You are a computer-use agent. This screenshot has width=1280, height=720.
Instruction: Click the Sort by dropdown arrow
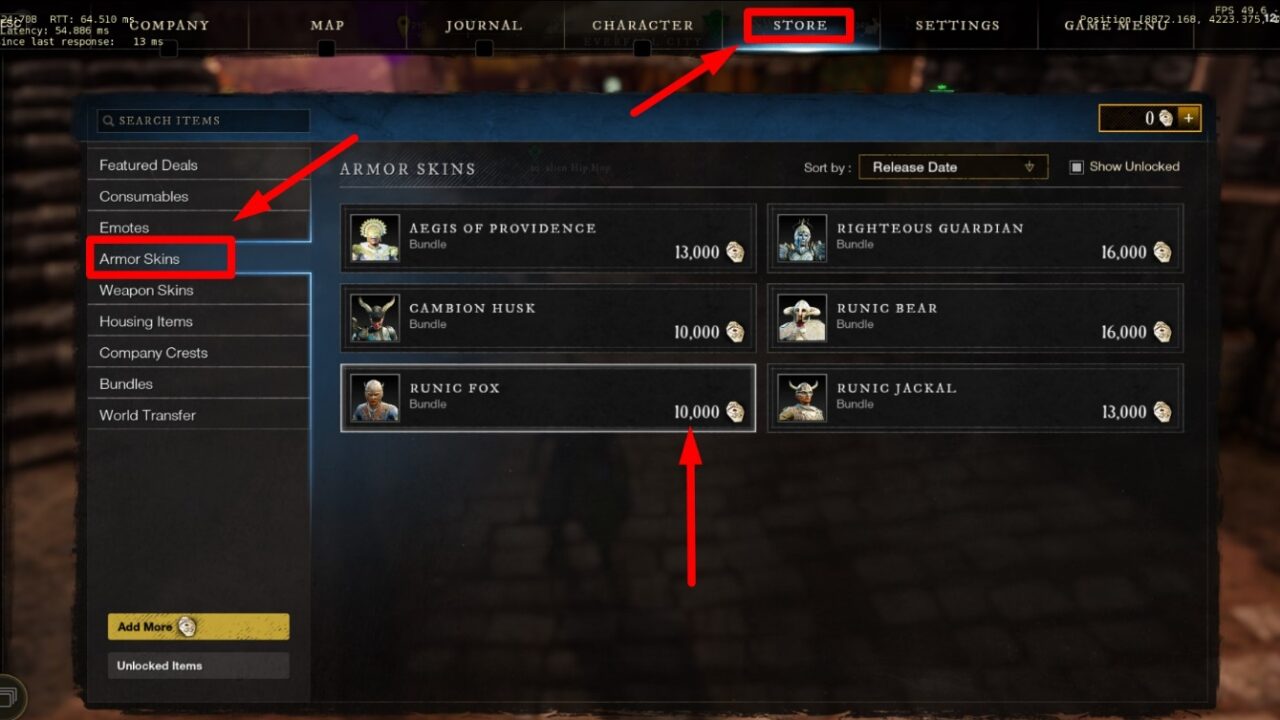pos(1029,167)
